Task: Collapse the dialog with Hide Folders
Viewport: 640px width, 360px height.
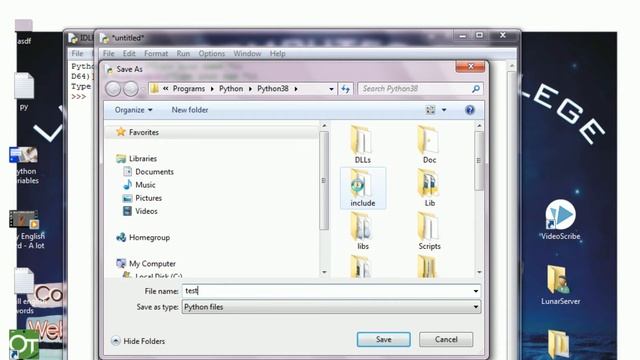Action: pos(138,341)
